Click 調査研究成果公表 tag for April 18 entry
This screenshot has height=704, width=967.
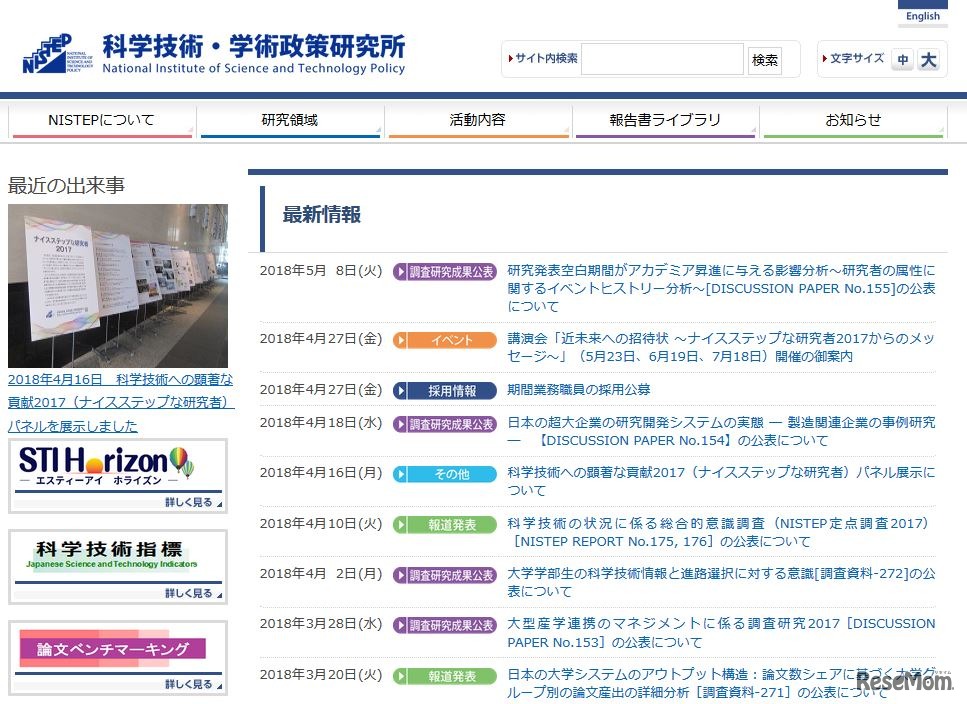[x=445, y=424]
